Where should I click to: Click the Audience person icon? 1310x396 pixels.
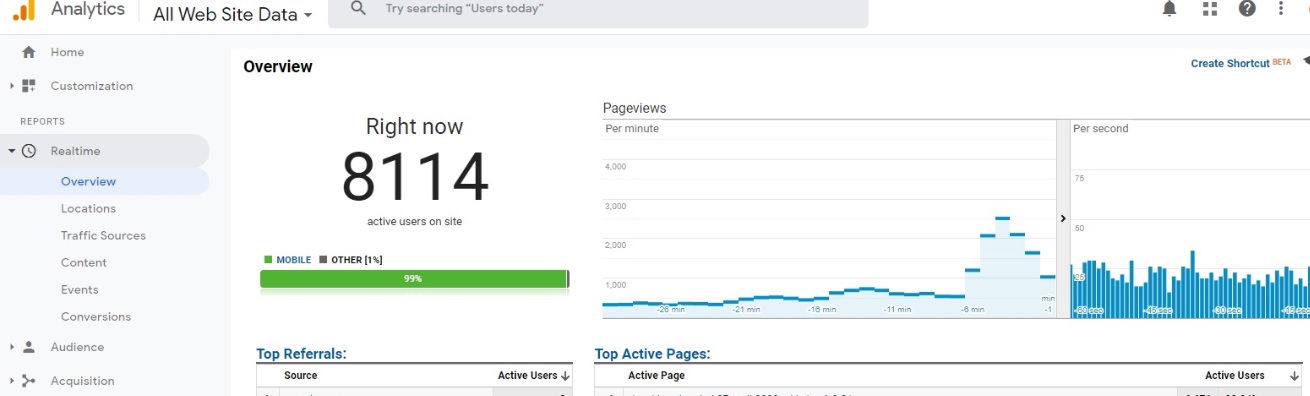(29, 347)
